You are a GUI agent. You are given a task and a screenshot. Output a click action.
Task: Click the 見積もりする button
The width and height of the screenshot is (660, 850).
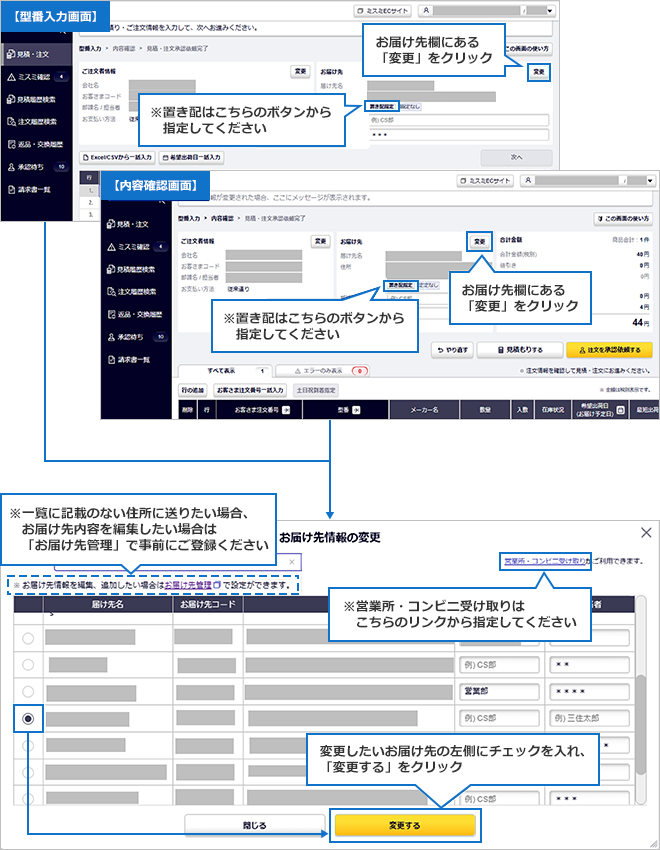pyautogui.click(x=520, y=350)
